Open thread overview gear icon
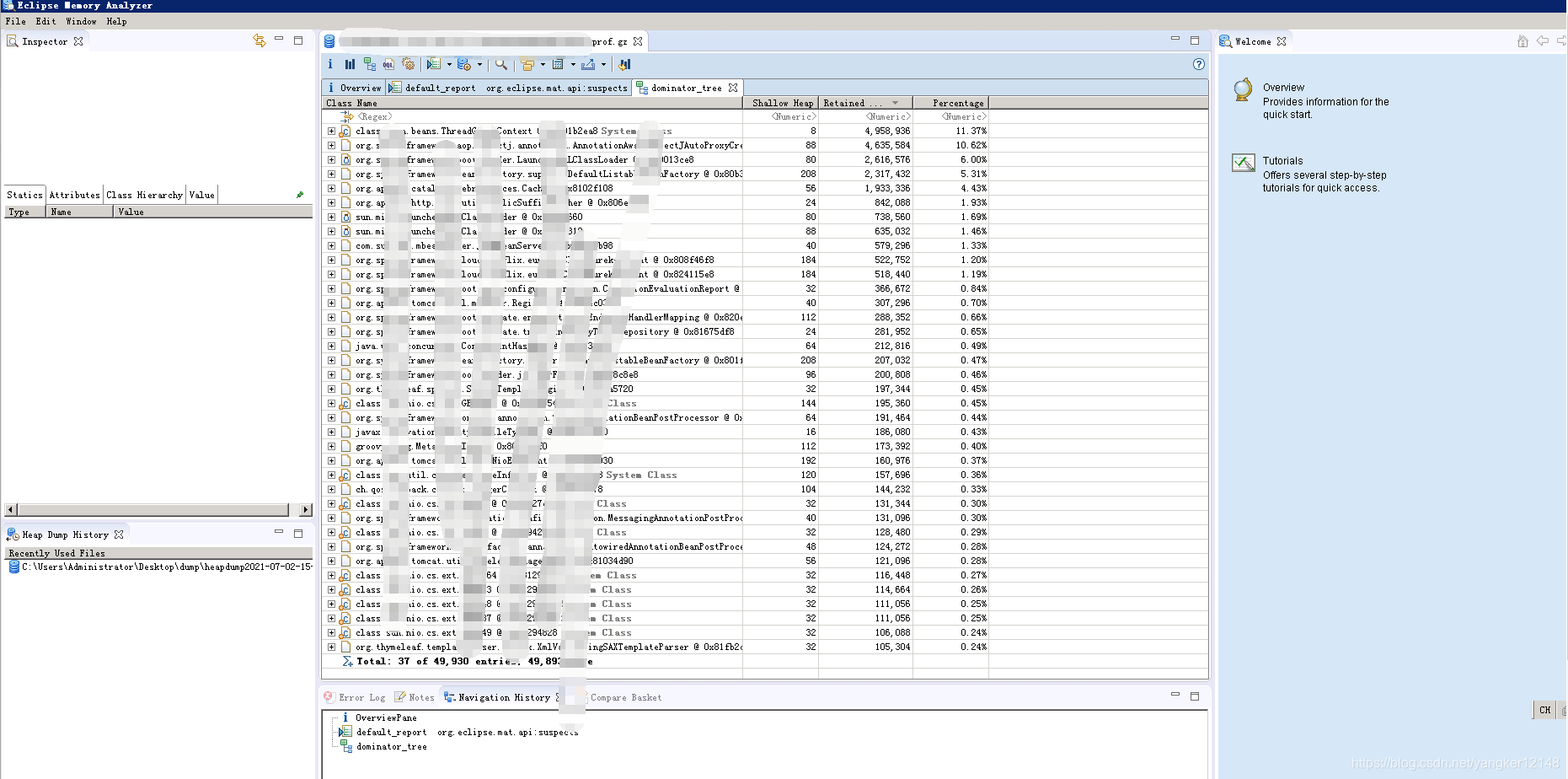Viewport: 1568px width, 779px height. [x=409, y=64]
